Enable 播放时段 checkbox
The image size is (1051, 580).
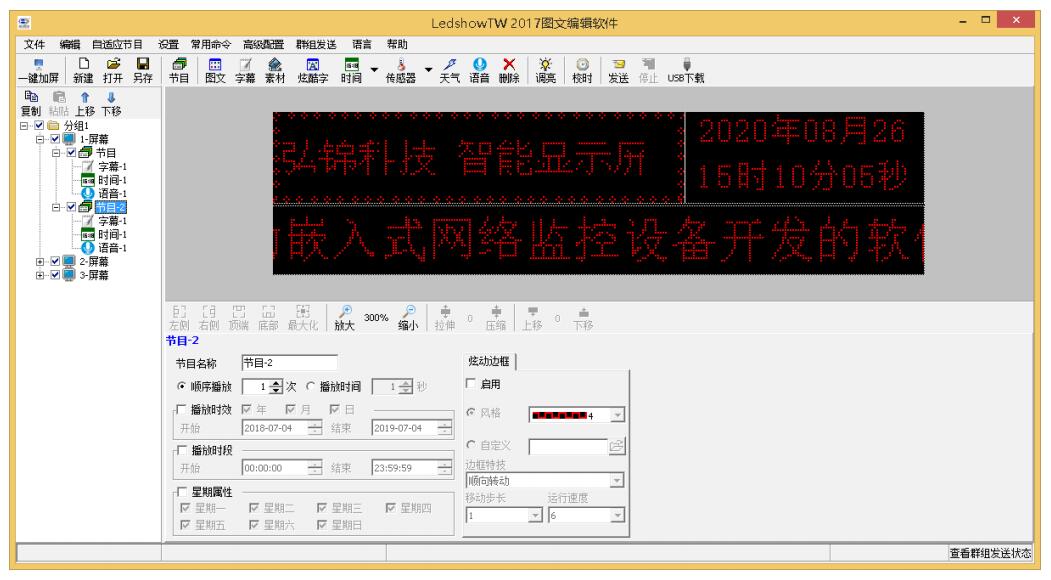[181, 450]
